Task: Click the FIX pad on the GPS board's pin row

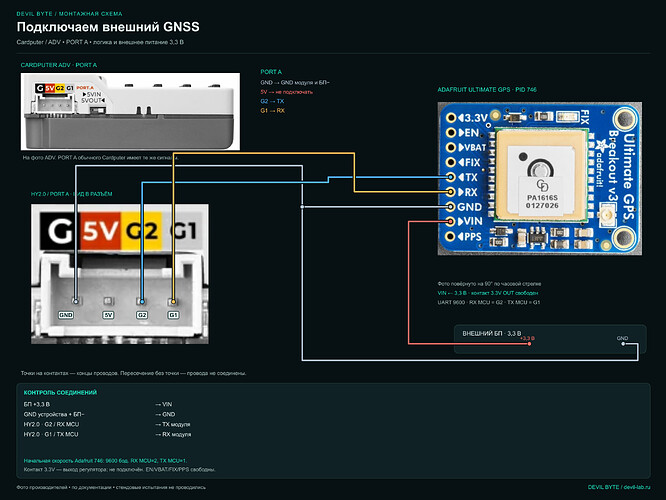Action: click(x=451, y=162)
